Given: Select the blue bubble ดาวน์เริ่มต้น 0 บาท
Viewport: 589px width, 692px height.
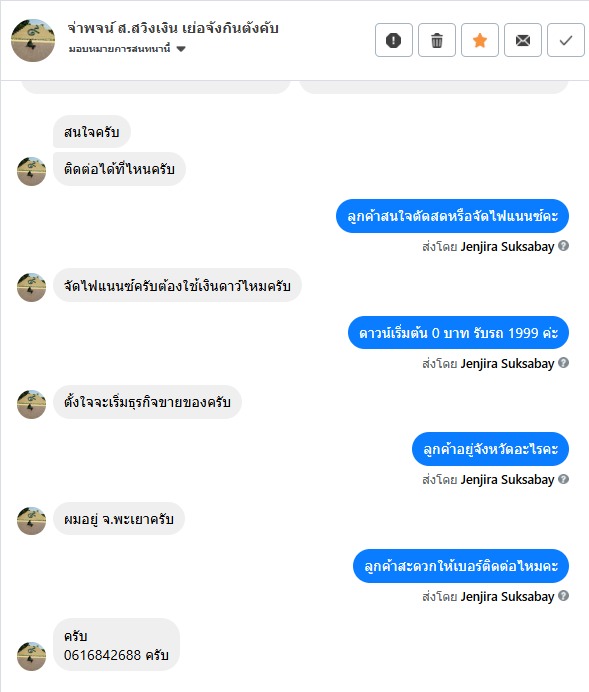Looking at the screenshot, I should click(x=458, y=333).
